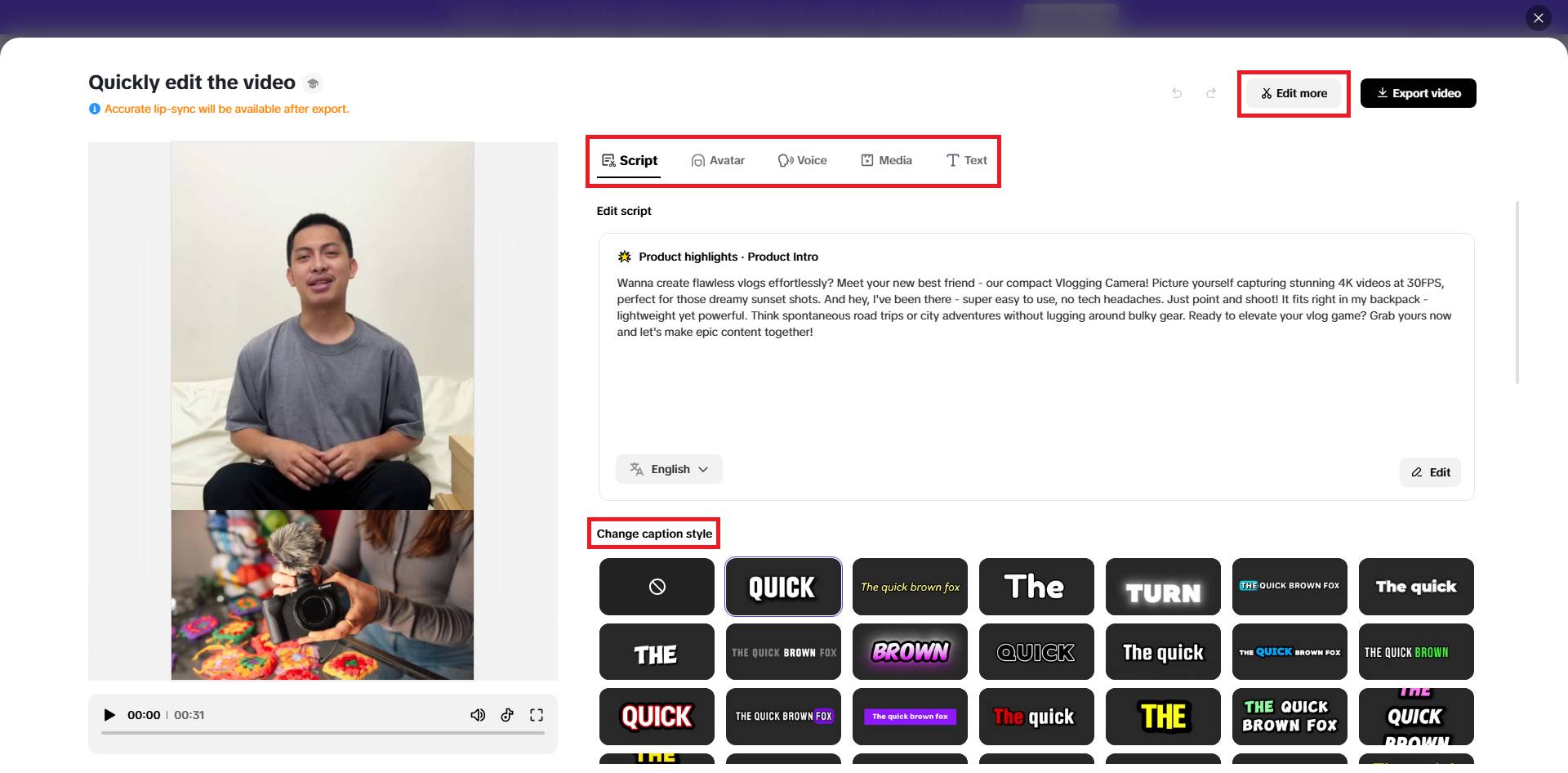Choose the yellow italic 'The quick brown fox' style
Viewport: 1568px width, 773px height.
coord(910,587)
